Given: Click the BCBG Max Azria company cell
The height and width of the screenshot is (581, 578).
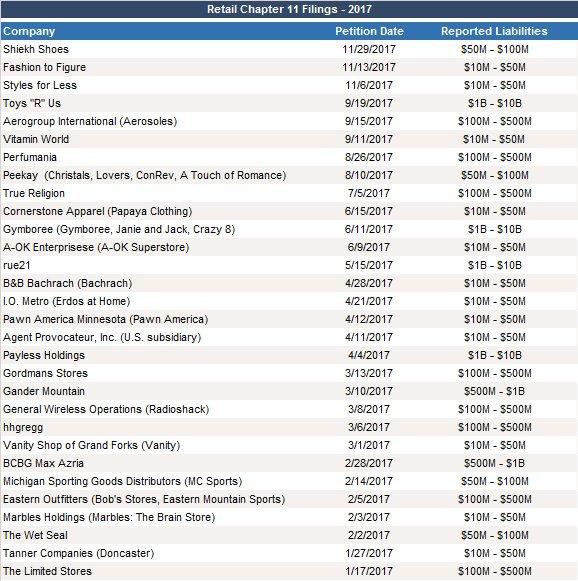Looking at the screenshot, I should pos(43,463).
